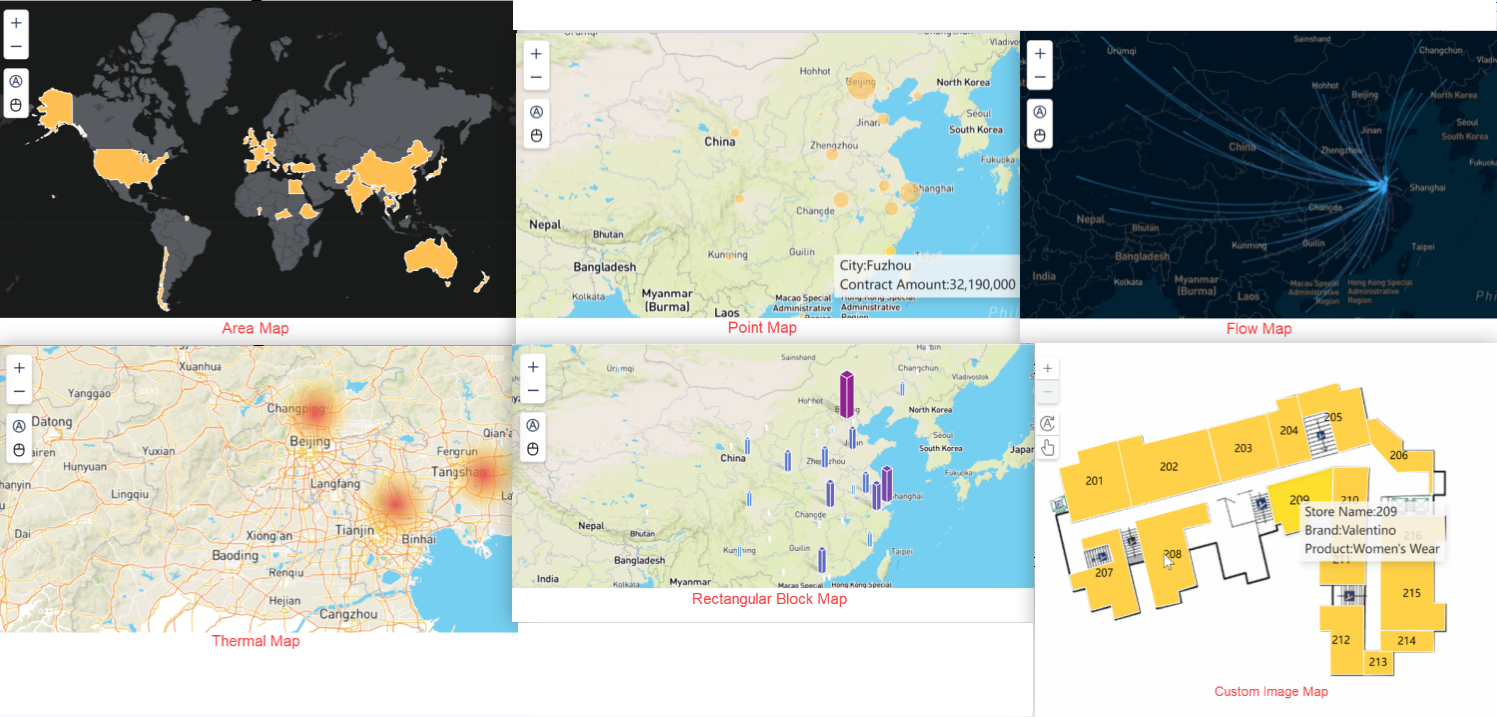Click the circled A icon on Thermal Map
This screenshot has width=1497, height=717.
19,427
